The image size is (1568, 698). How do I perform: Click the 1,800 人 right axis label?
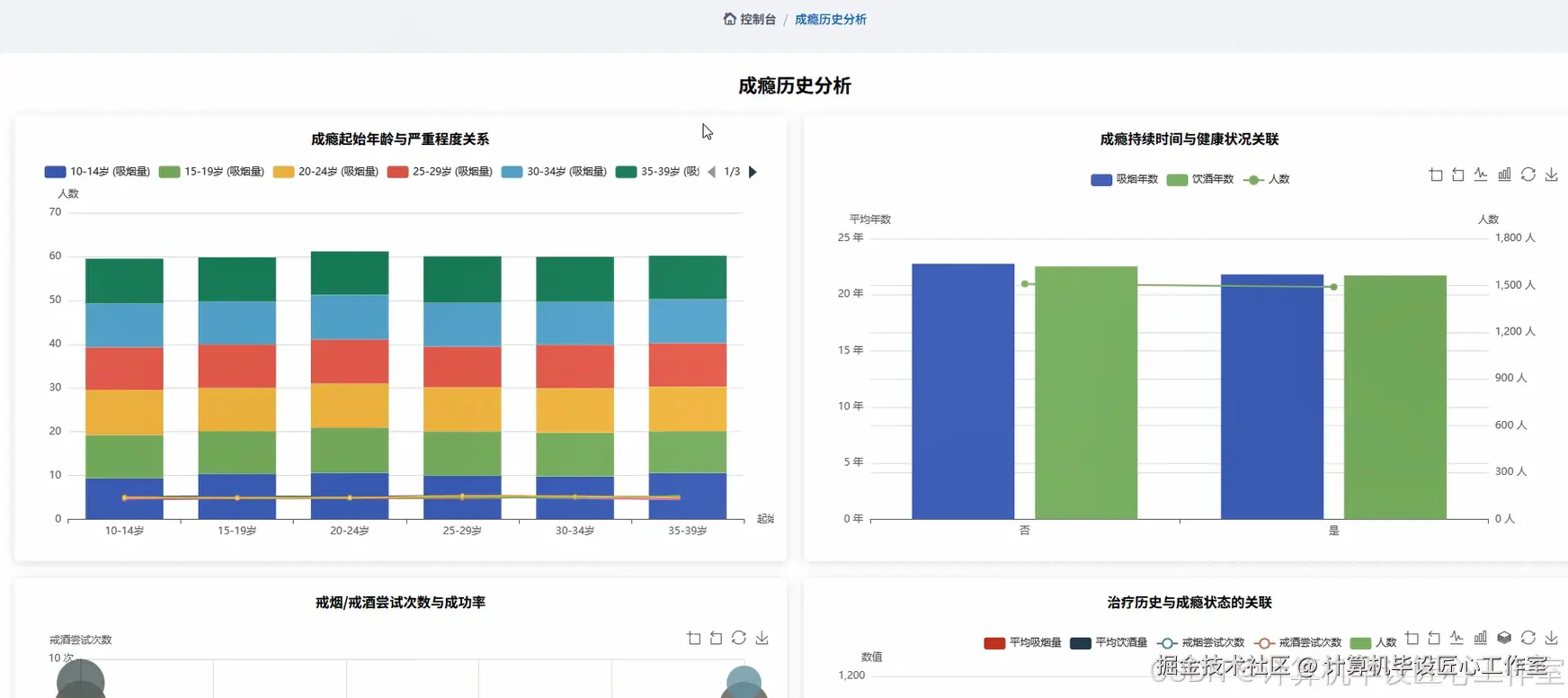(x=1515, y=237)
